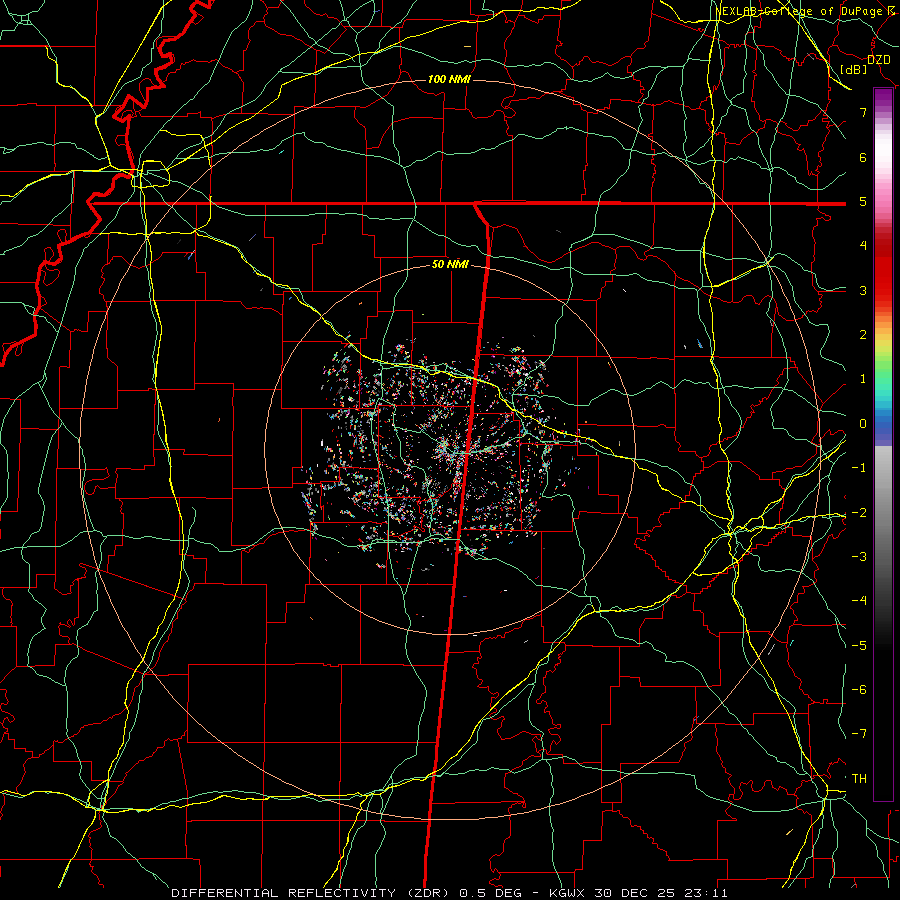
Task: Click the "-2" value on color scale
Action: 859,513
